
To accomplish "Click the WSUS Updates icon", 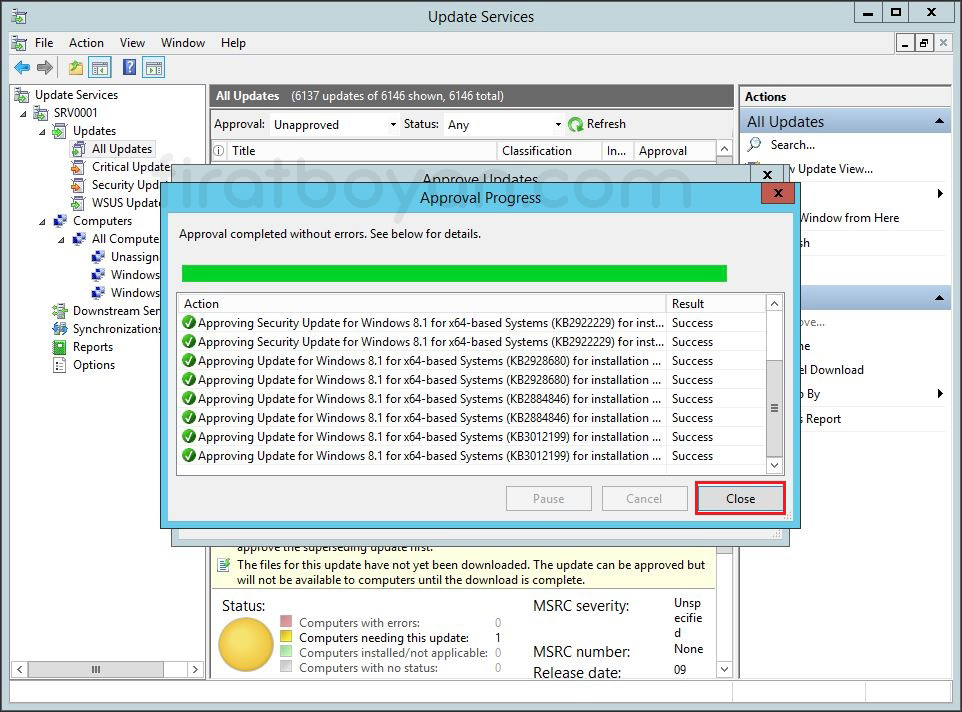I will point(79,203).
